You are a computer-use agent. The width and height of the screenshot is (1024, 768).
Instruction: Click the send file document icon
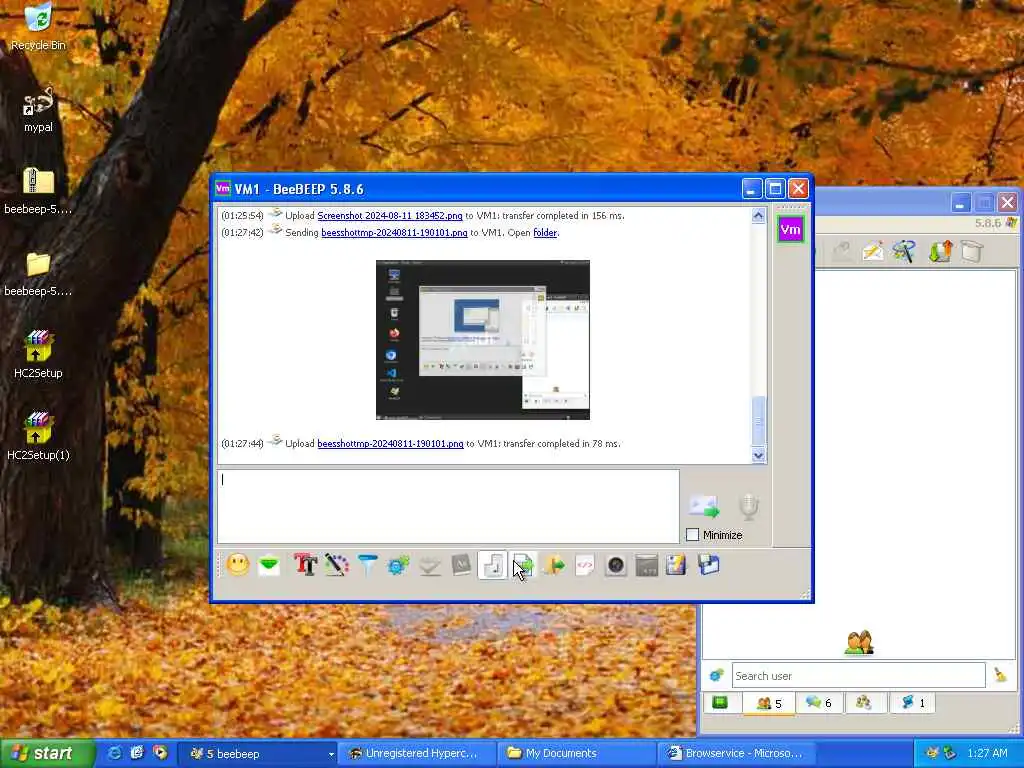point(523,565)
